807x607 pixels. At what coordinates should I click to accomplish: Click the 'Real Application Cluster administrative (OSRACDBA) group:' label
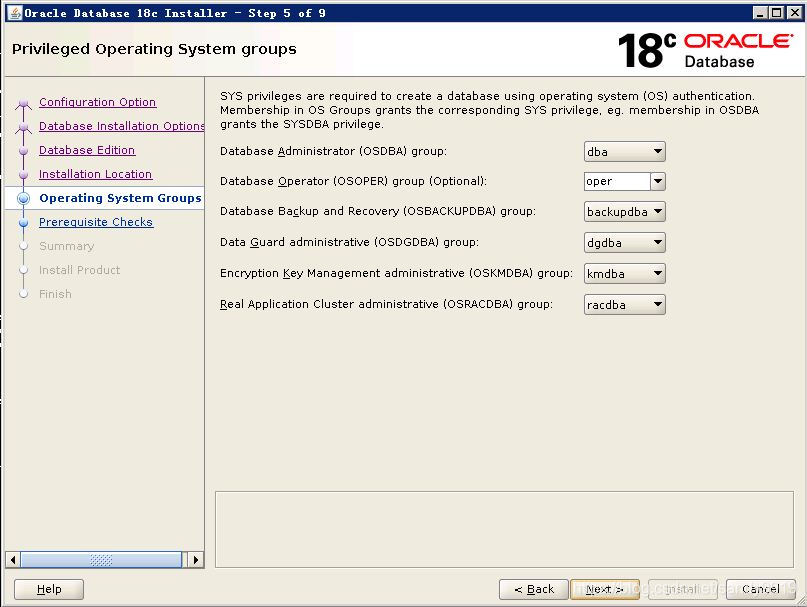tap(386, 304)
